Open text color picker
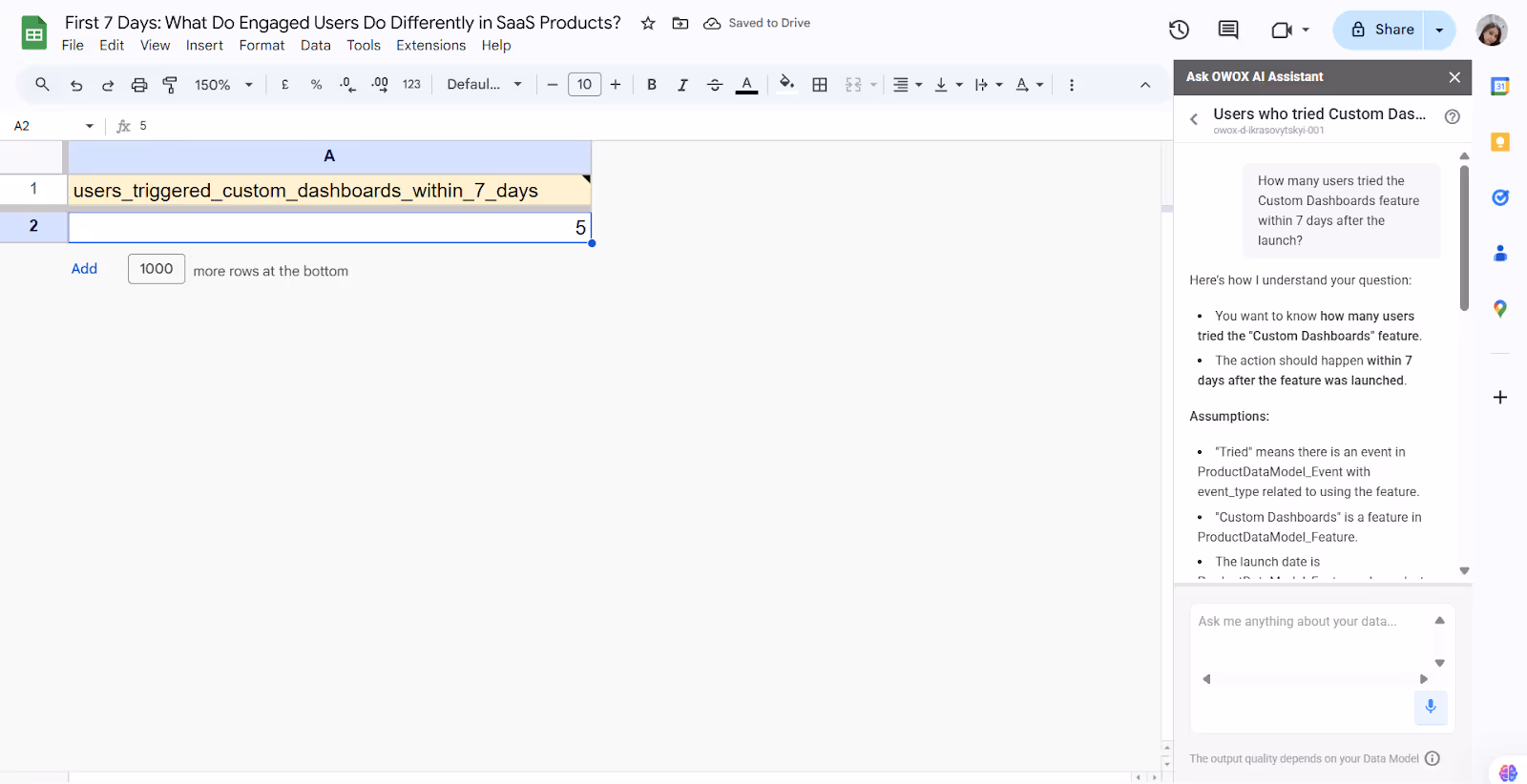Screen dimensions: 1527x784 (x=746, y=85)
